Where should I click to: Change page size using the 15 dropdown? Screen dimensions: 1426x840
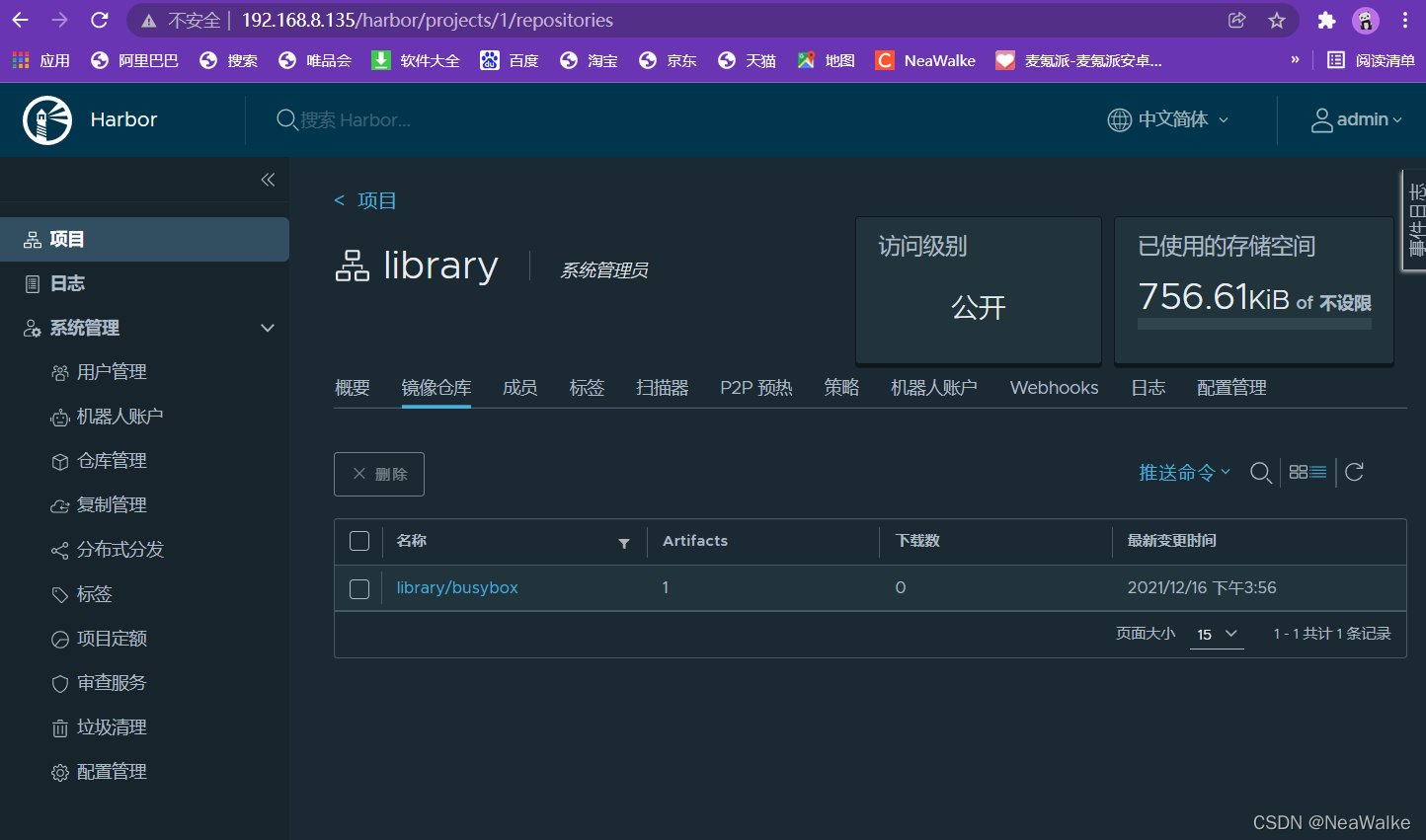(1217, 634)
